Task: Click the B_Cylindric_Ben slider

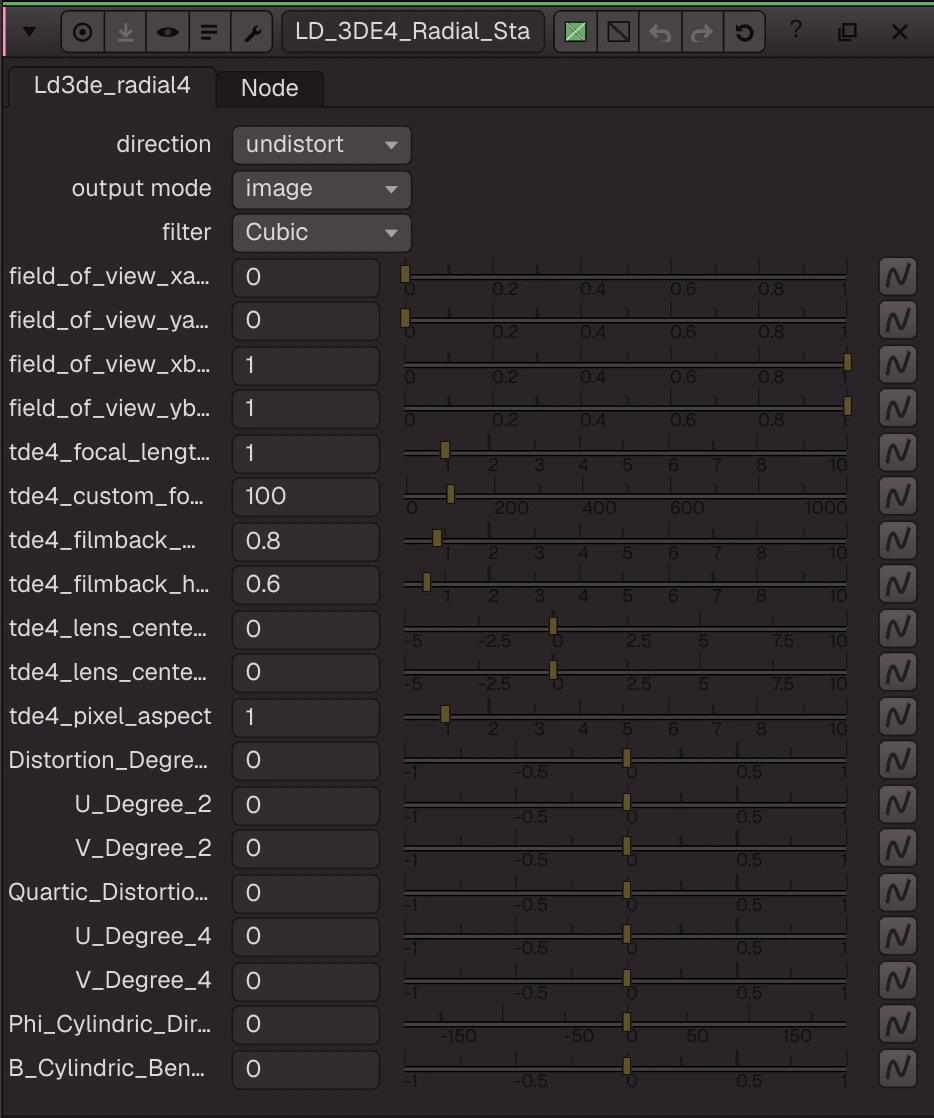Action: pos(625,1068)
